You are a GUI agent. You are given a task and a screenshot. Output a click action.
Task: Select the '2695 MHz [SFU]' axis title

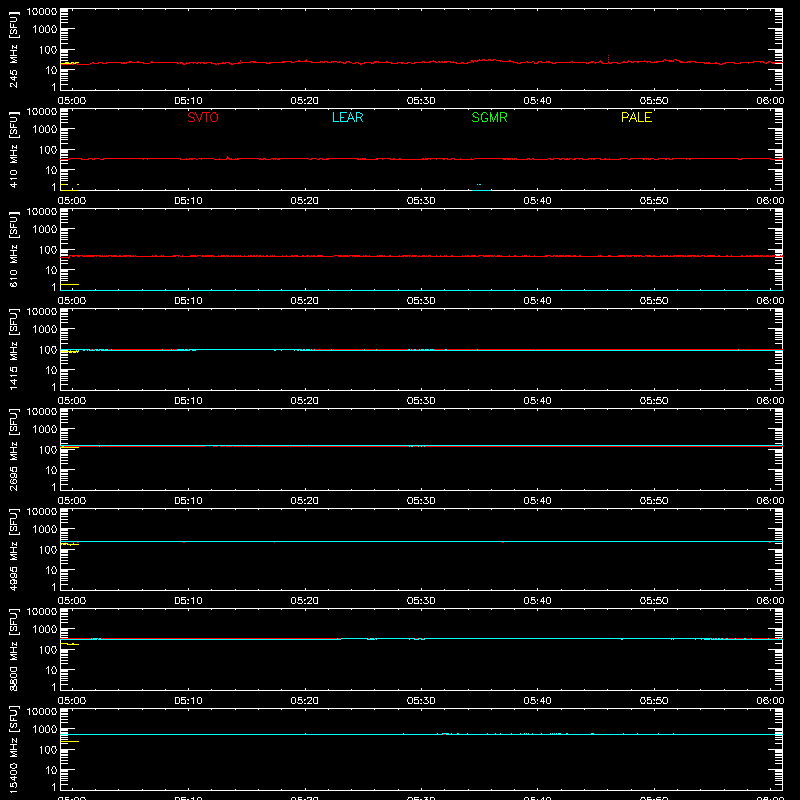click(x=14, y=450)
